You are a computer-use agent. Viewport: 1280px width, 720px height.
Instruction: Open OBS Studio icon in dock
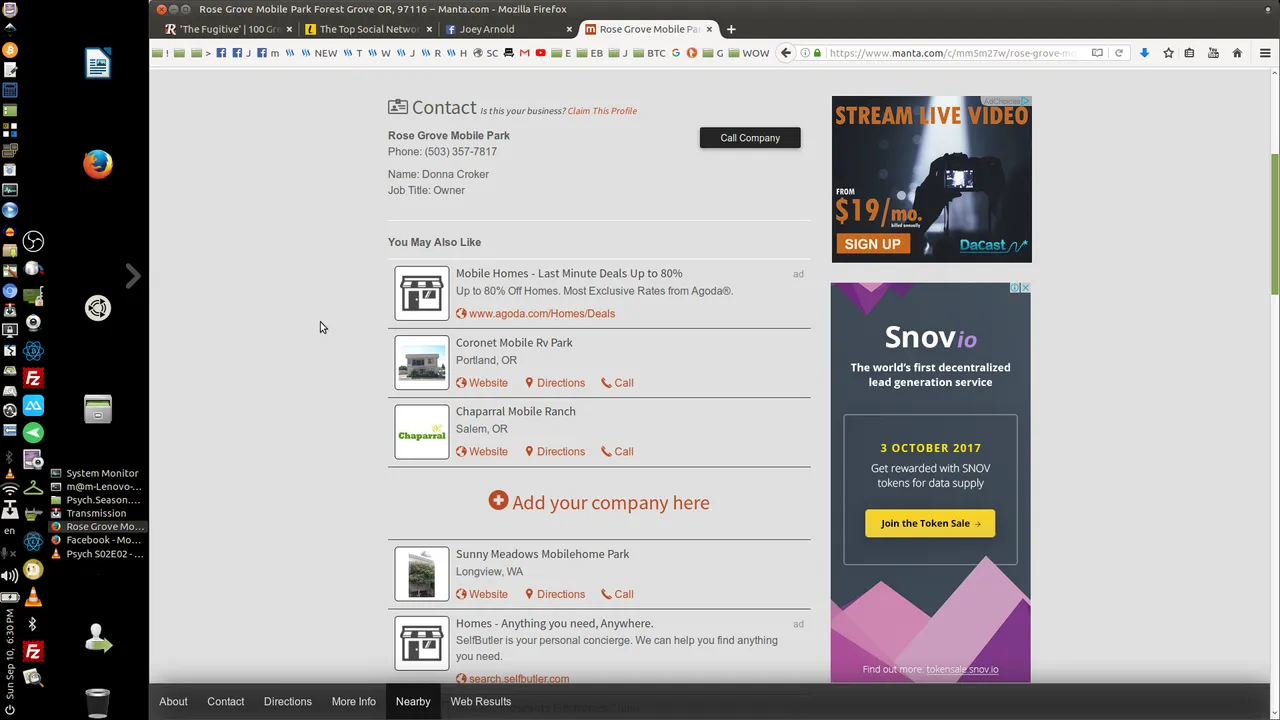point(33,241)
